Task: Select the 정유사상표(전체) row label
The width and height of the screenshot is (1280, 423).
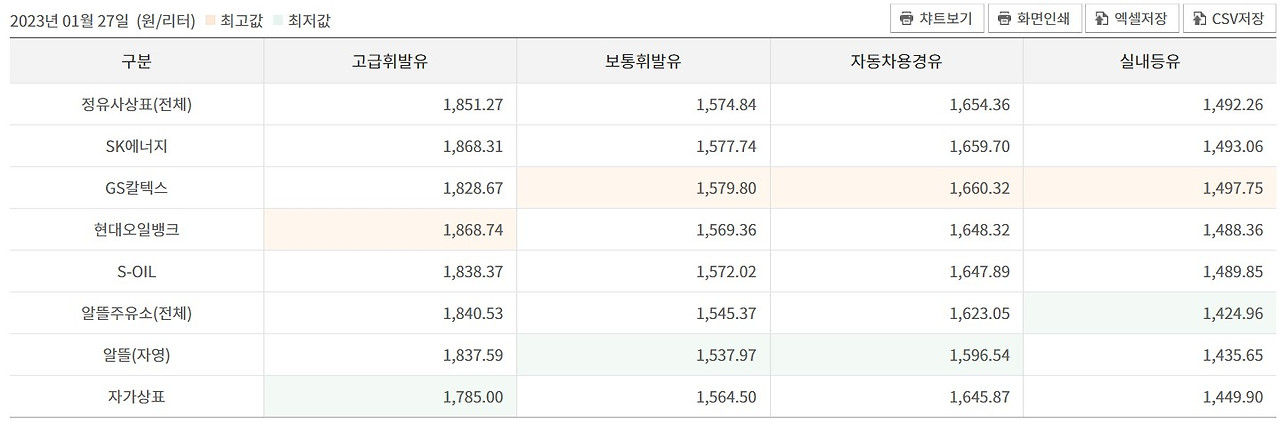Action: coord(137,104)
